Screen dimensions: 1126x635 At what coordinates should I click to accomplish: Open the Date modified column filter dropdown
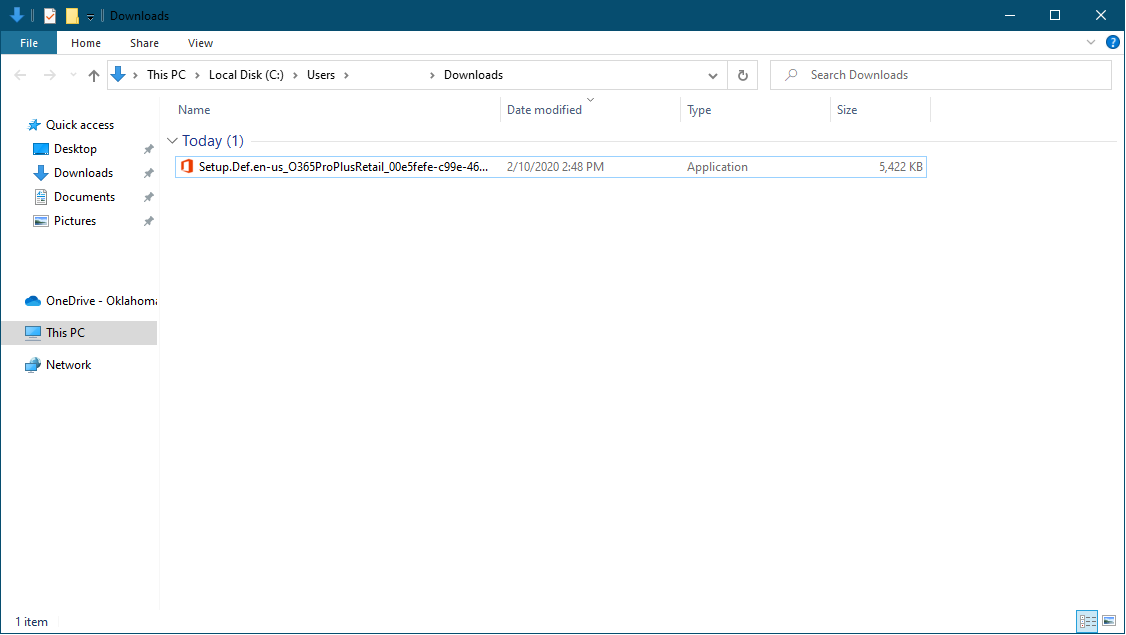coord(590,100)
